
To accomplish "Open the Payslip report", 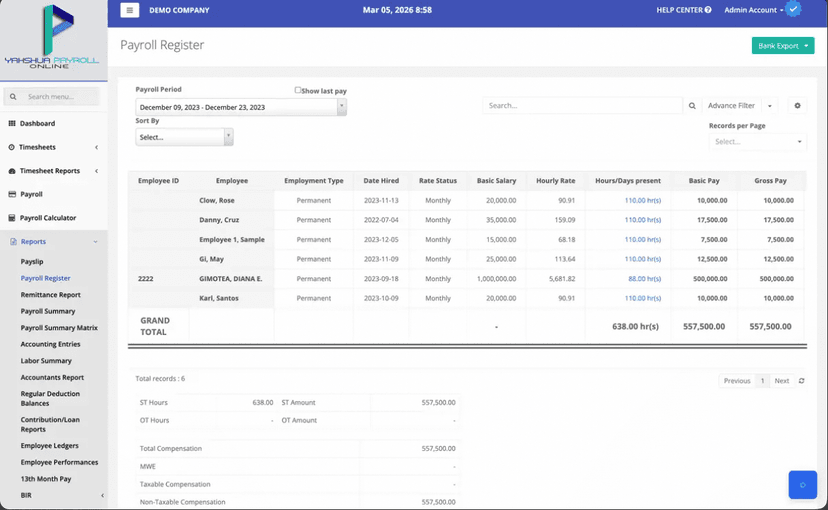I will coord(32,262).
